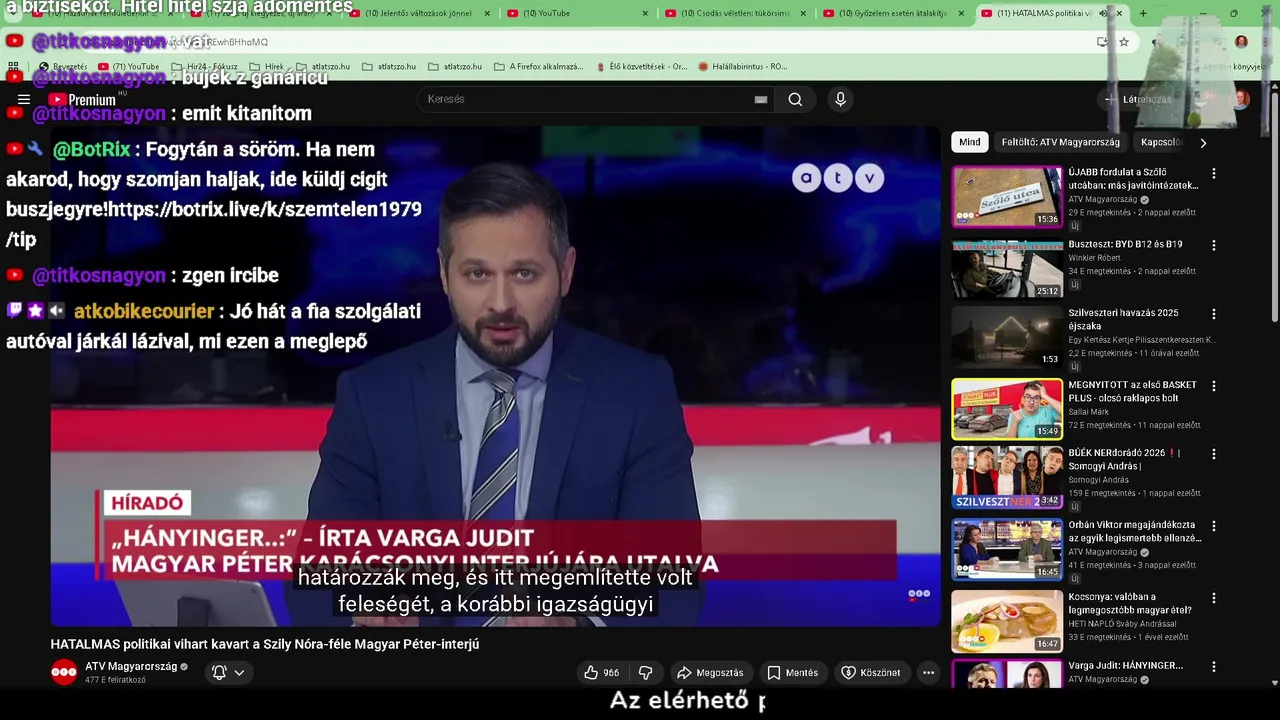
Task: Open ATV Magyarország channel avatar
Action: [x=64, y=673]
